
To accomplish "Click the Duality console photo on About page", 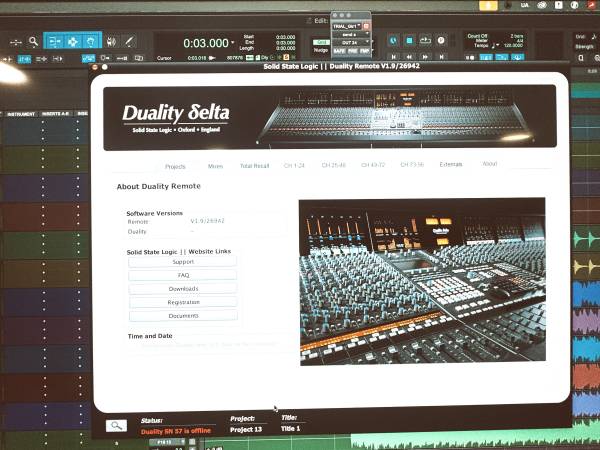I will pyautogui.click(x=422, y=281).
